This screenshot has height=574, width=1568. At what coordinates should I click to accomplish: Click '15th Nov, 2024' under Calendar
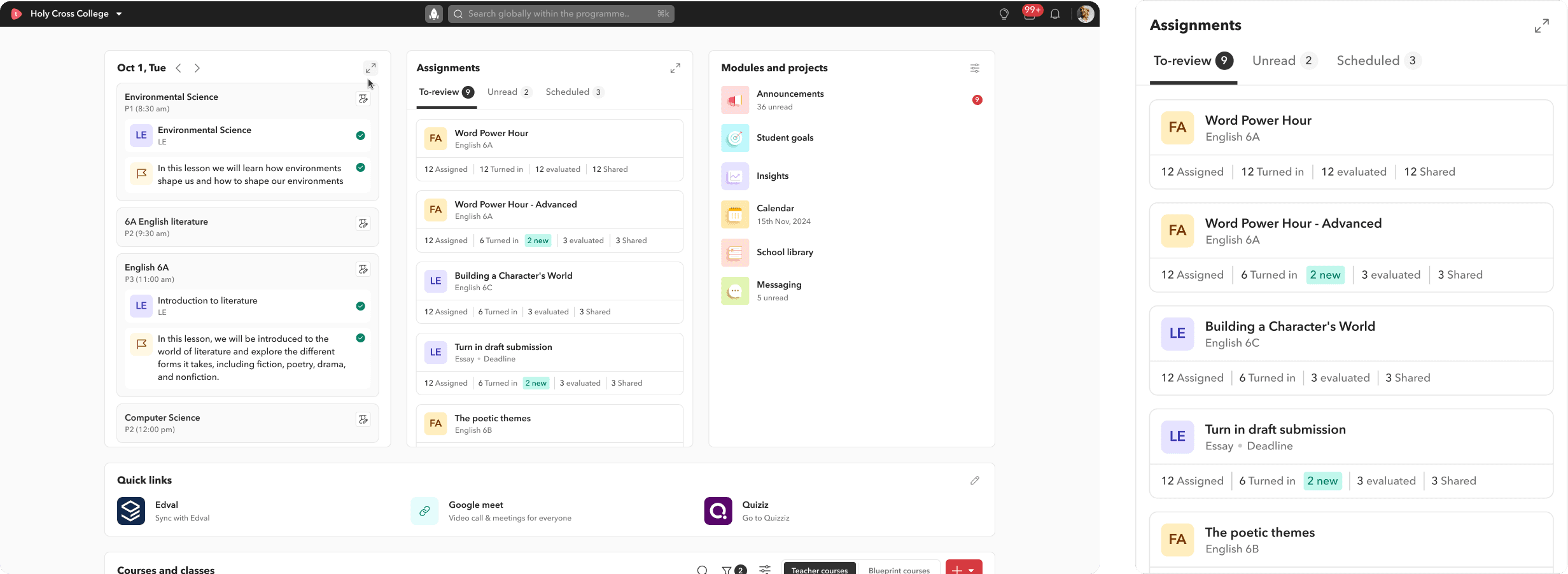coord(783,221)
